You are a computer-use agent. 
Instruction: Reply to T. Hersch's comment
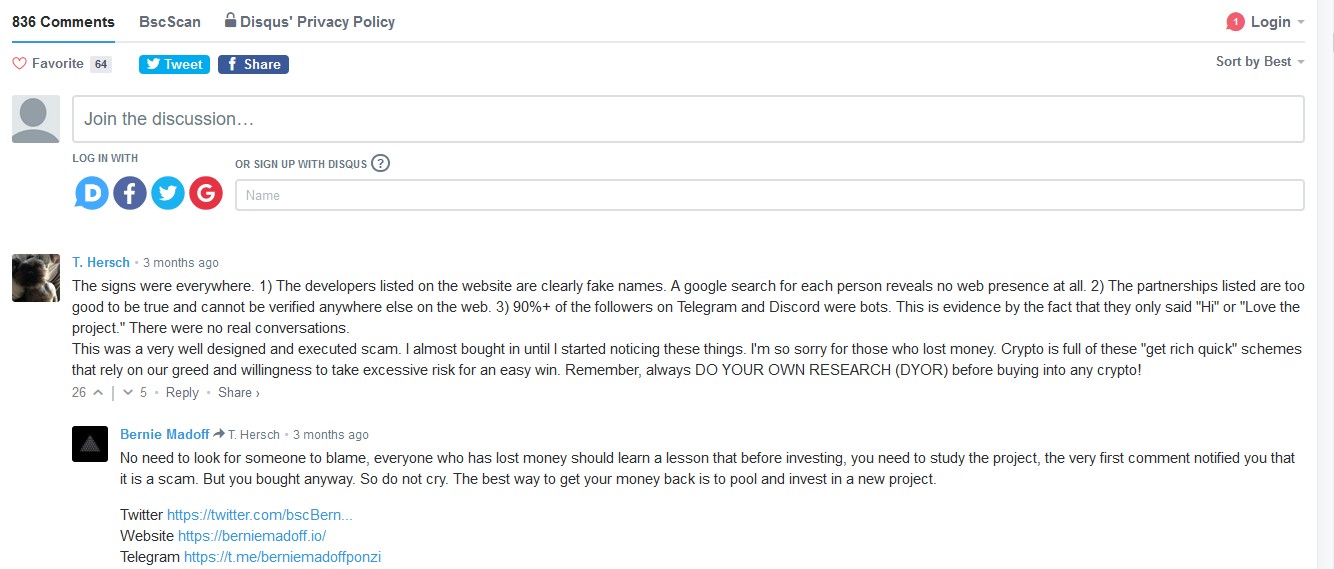click(182, 393)
